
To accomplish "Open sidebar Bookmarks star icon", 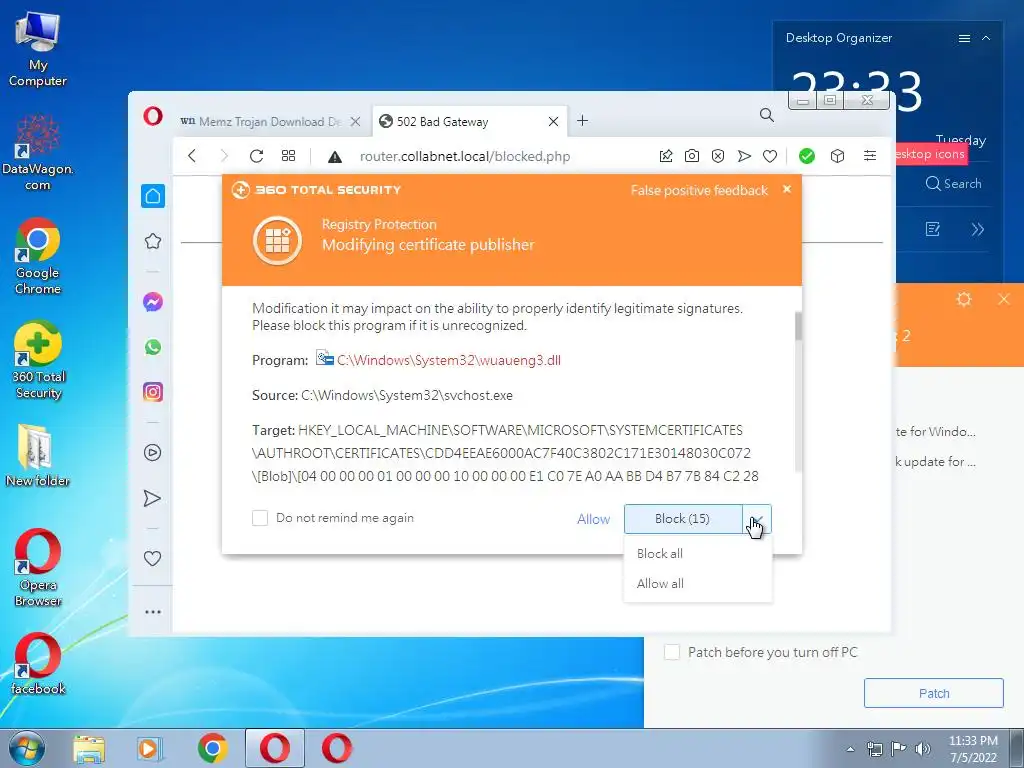I will pyautogui.click(x=153, y=242).
